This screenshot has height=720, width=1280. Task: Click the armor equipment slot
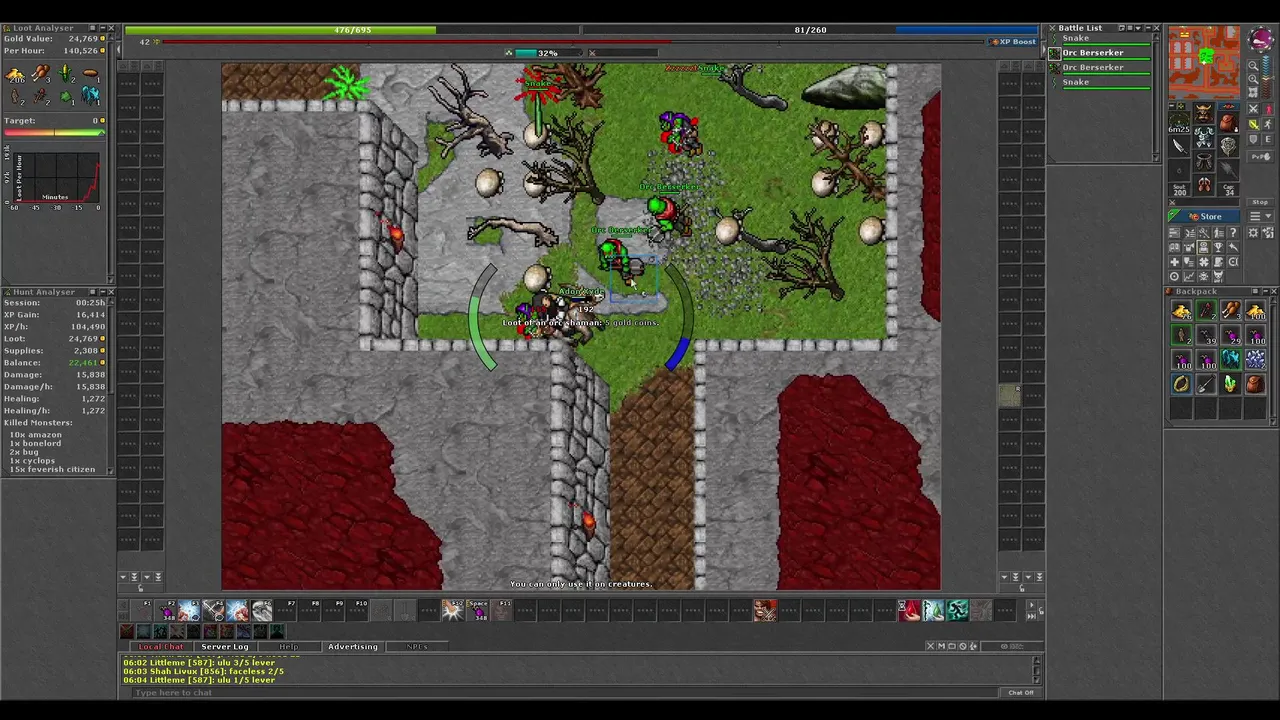click(1204, 136)
